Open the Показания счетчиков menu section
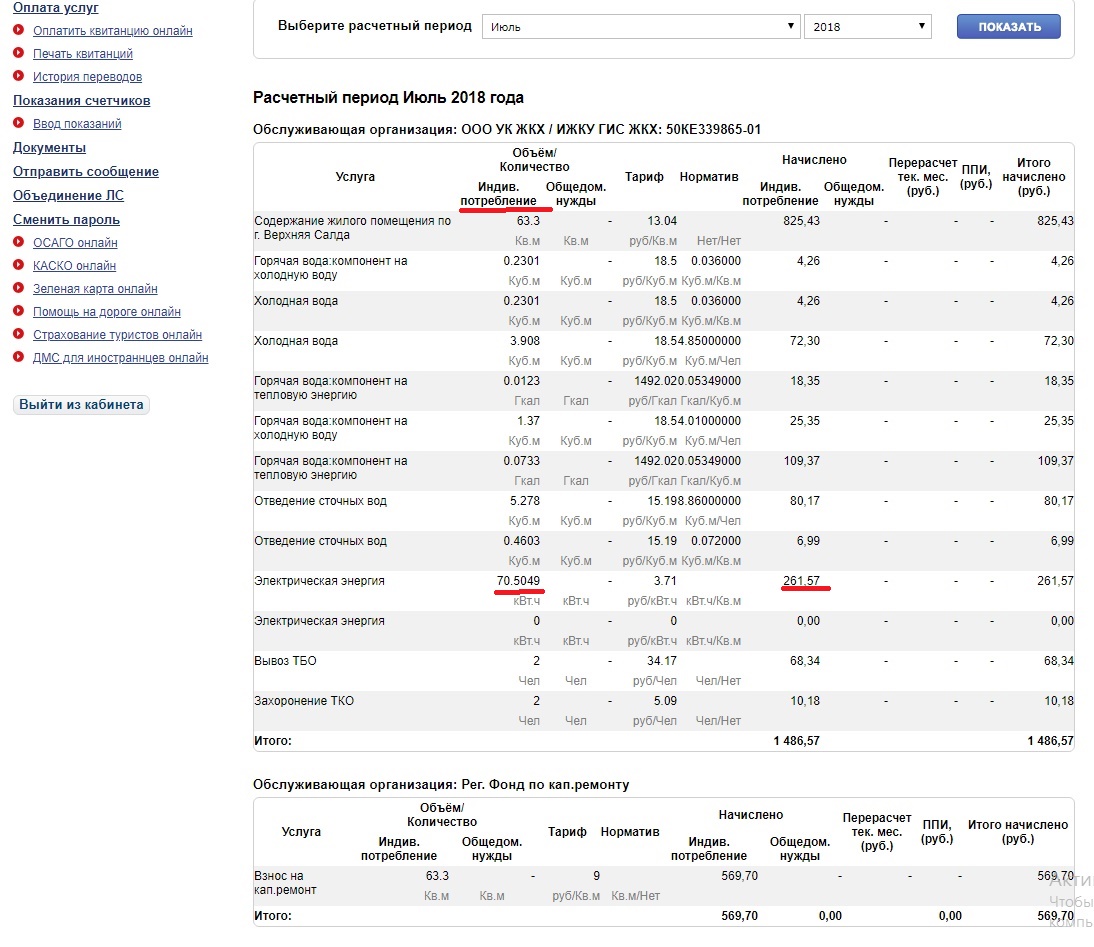Image resolution: width=1094 pixels, height=947 pixels. pyautogui.click(x=82, y=100)
